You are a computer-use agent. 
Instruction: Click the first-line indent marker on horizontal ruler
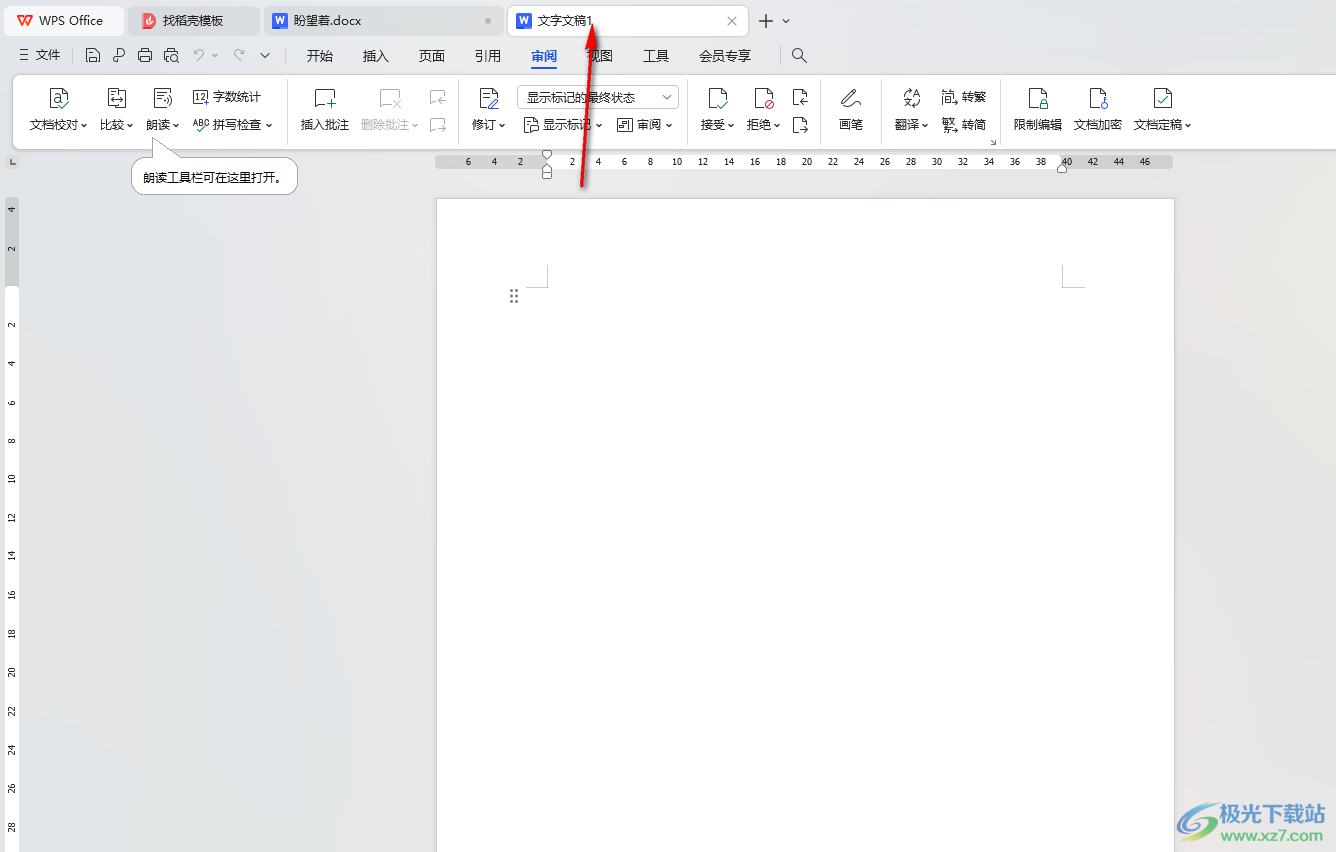546,155
